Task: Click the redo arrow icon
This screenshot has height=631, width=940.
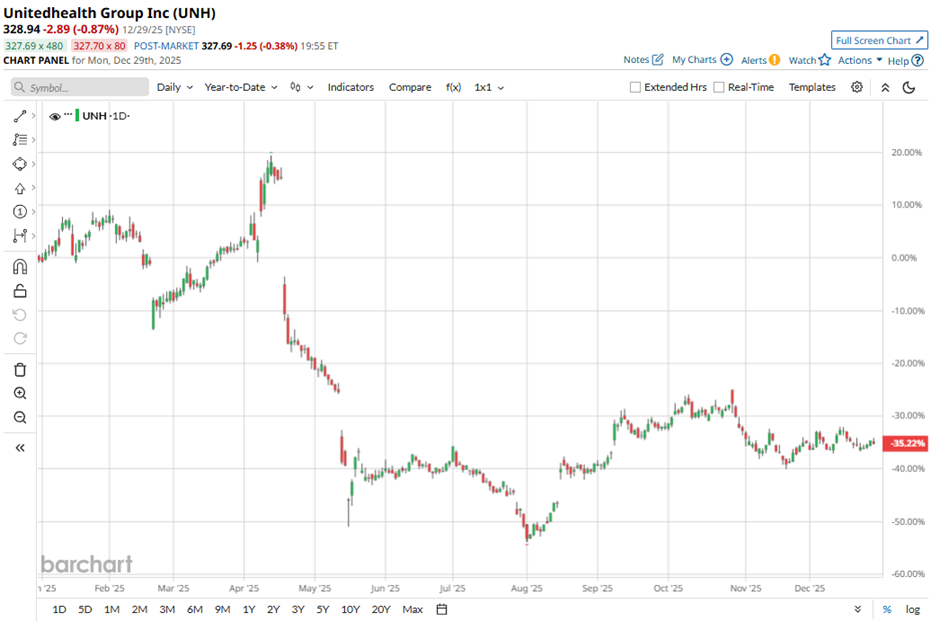Action: (20, 339)
